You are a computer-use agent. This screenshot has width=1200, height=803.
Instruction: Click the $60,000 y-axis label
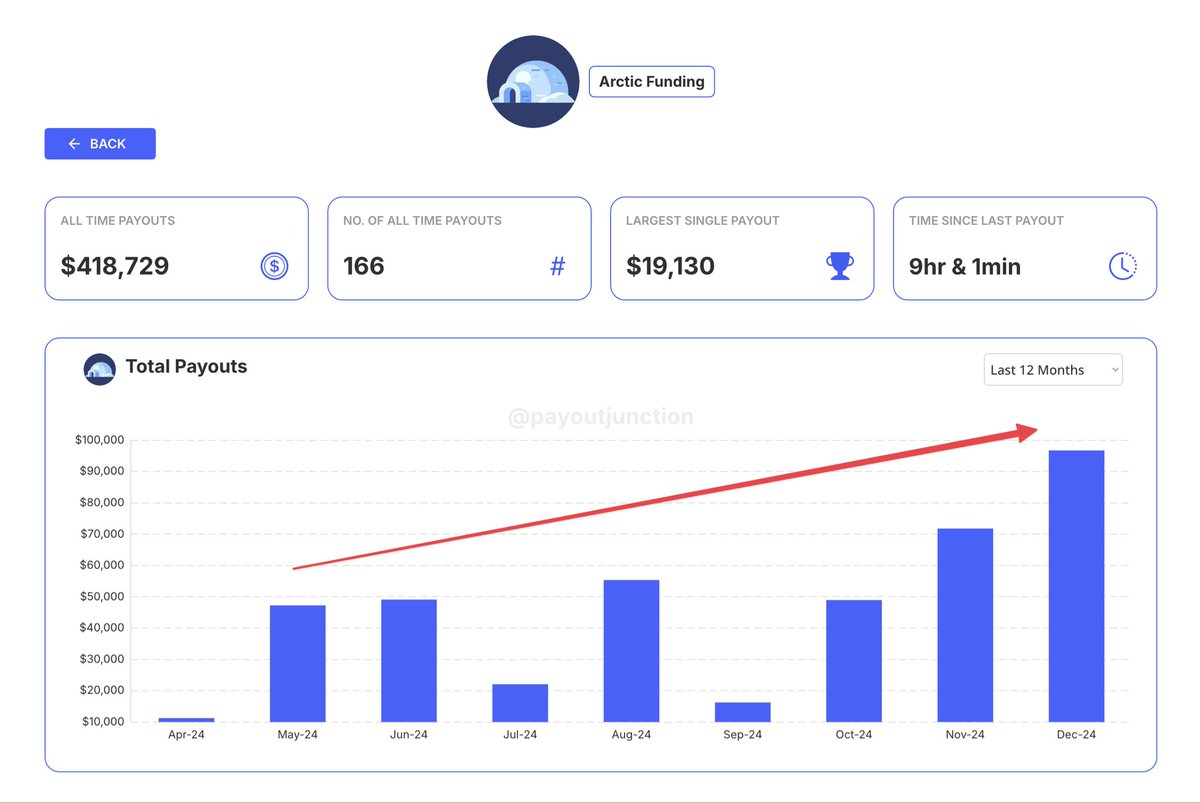click(x=102, y=565)
